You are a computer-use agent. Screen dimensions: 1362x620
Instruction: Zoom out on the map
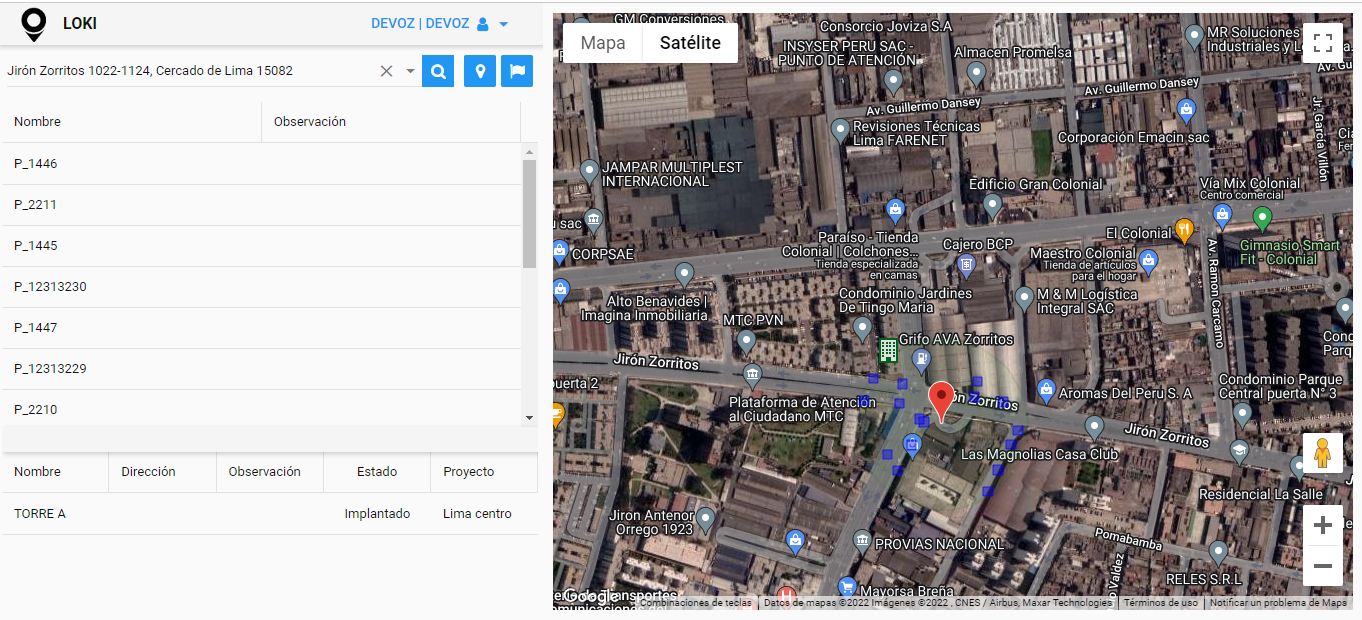[x=1323, y=566]
